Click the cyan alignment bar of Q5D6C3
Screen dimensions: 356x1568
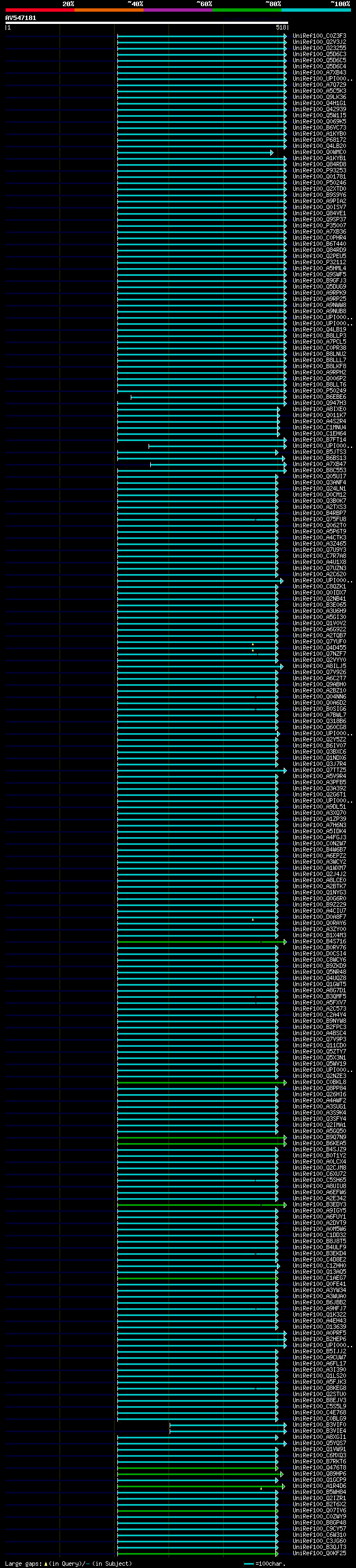(202, 55)
